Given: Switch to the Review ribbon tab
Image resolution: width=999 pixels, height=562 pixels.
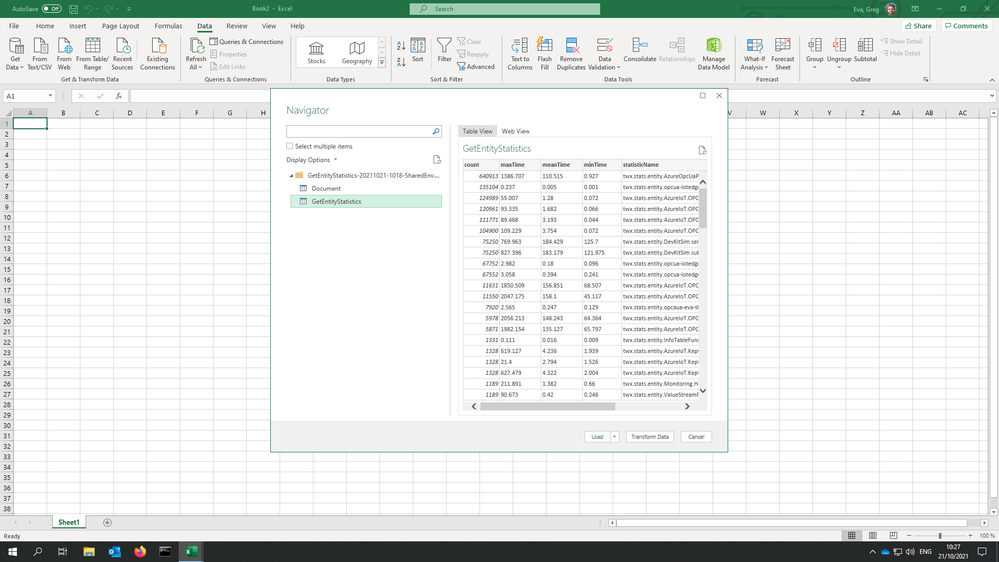Looking at the screenshot, I should pos(236,26).
